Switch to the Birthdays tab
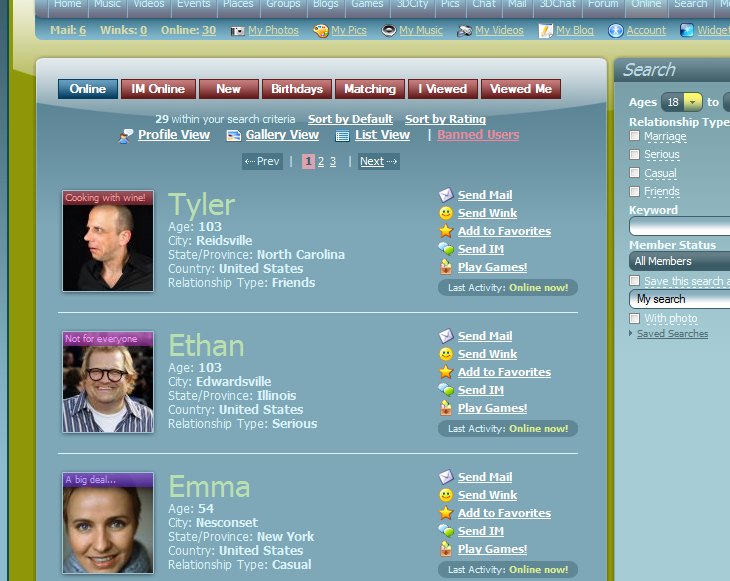The image size is (730, 581). (297, 89)
